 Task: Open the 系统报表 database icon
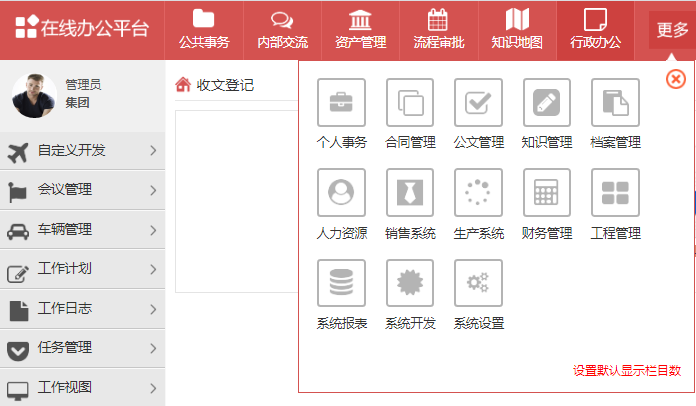tap(341, 283)
